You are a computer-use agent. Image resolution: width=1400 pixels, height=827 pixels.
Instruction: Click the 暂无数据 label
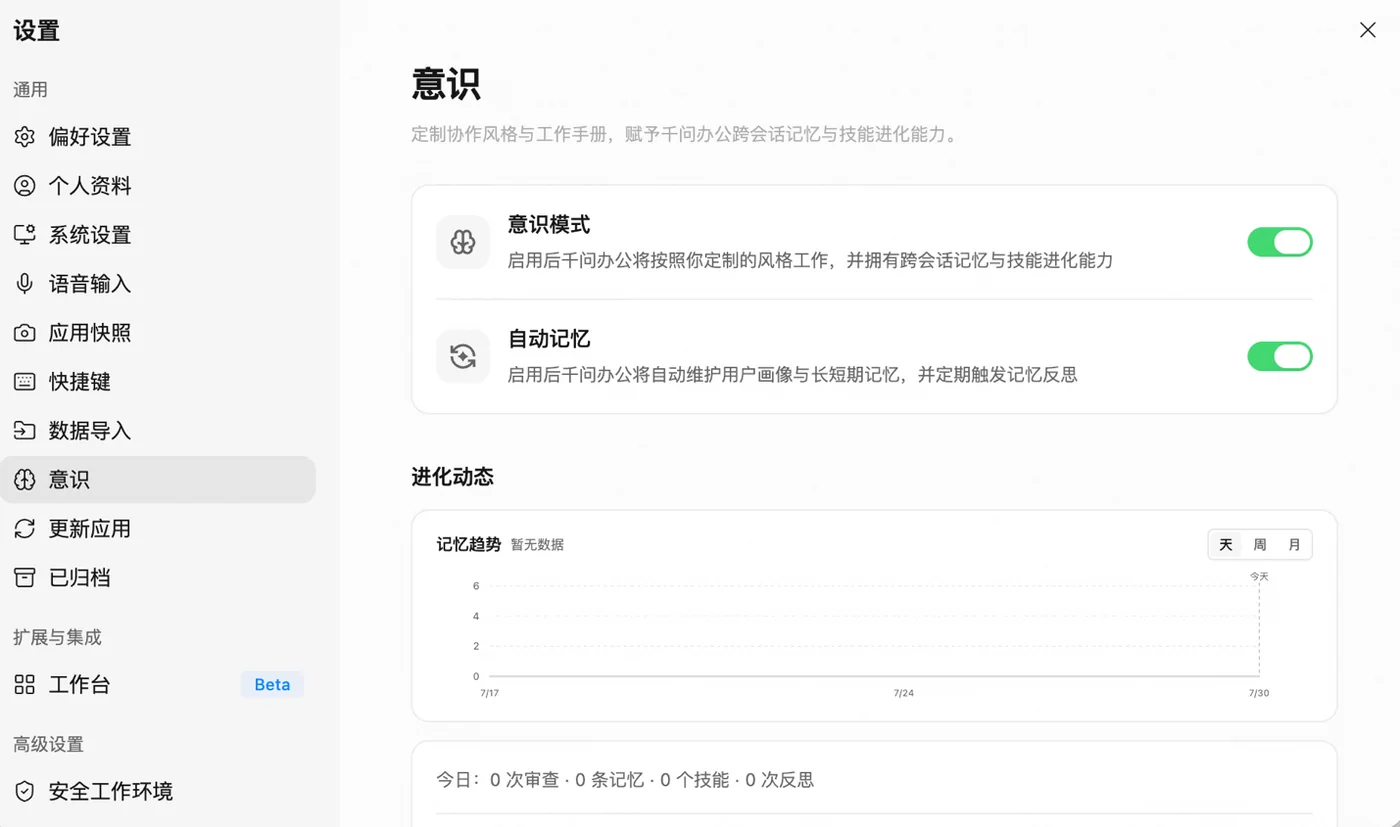tap(537, 545)
